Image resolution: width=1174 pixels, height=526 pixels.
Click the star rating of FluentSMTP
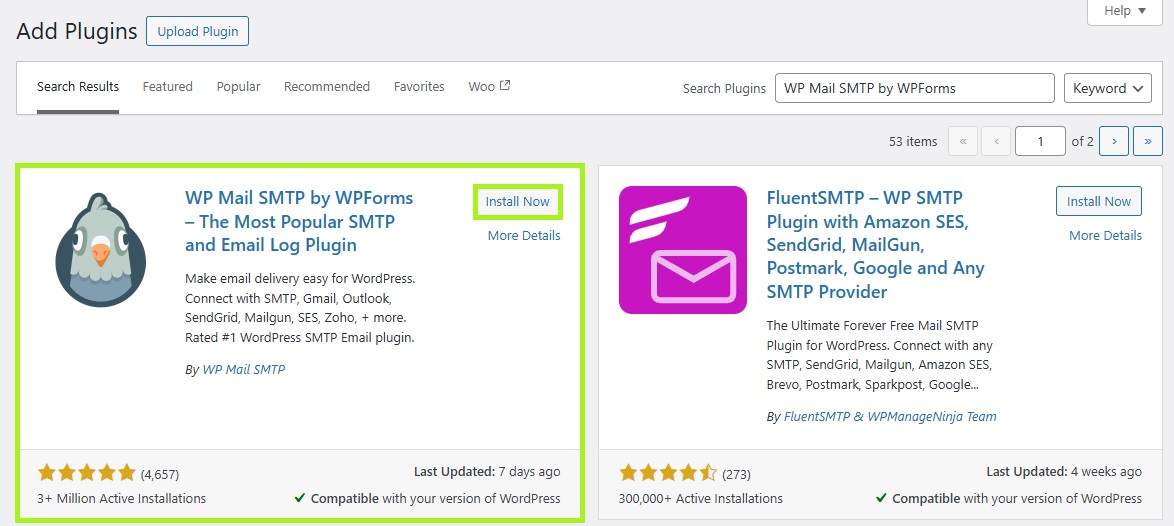click(x=668, y=473)
